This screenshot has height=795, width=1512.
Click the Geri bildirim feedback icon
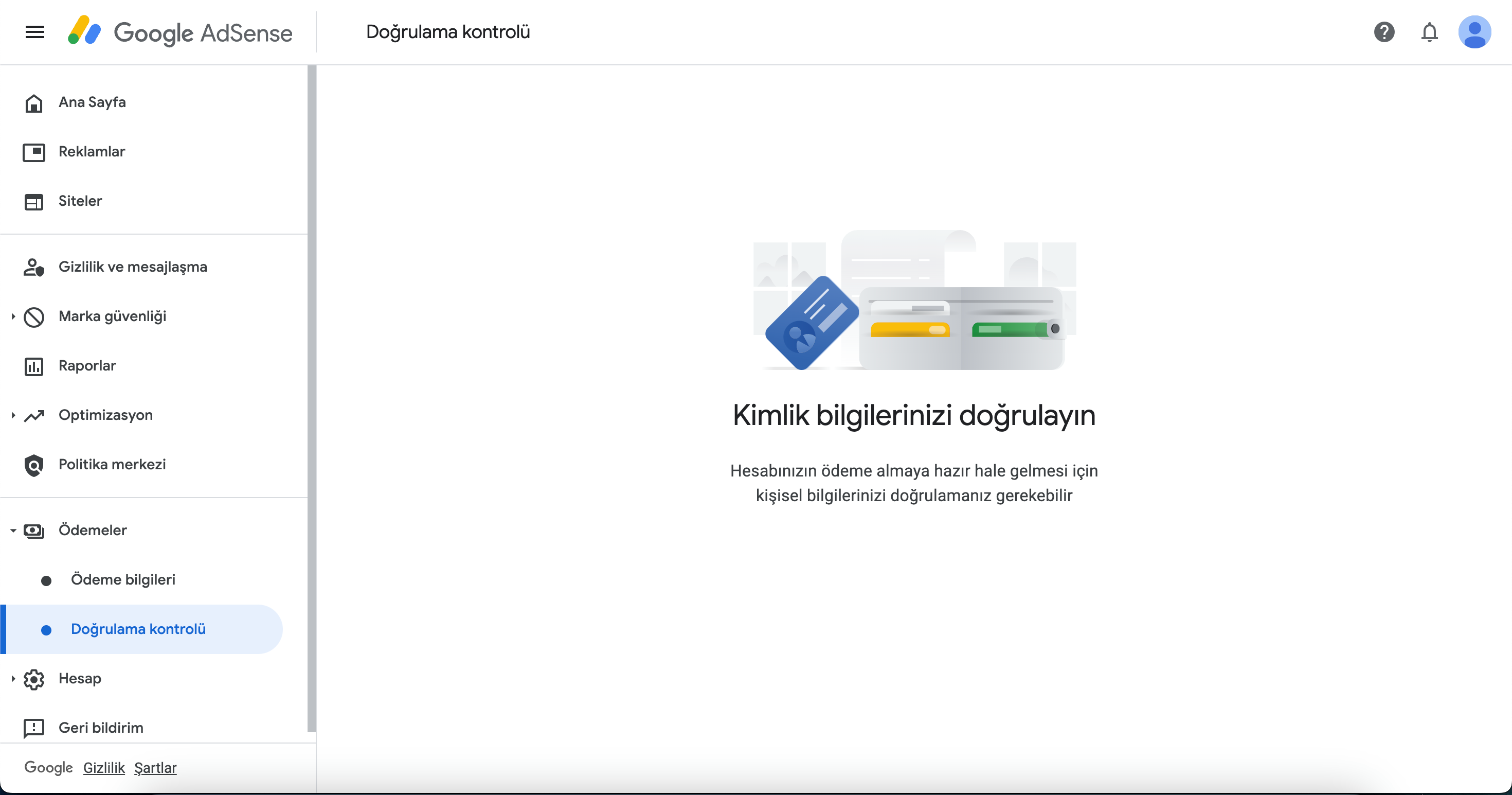tap(33, 728)
